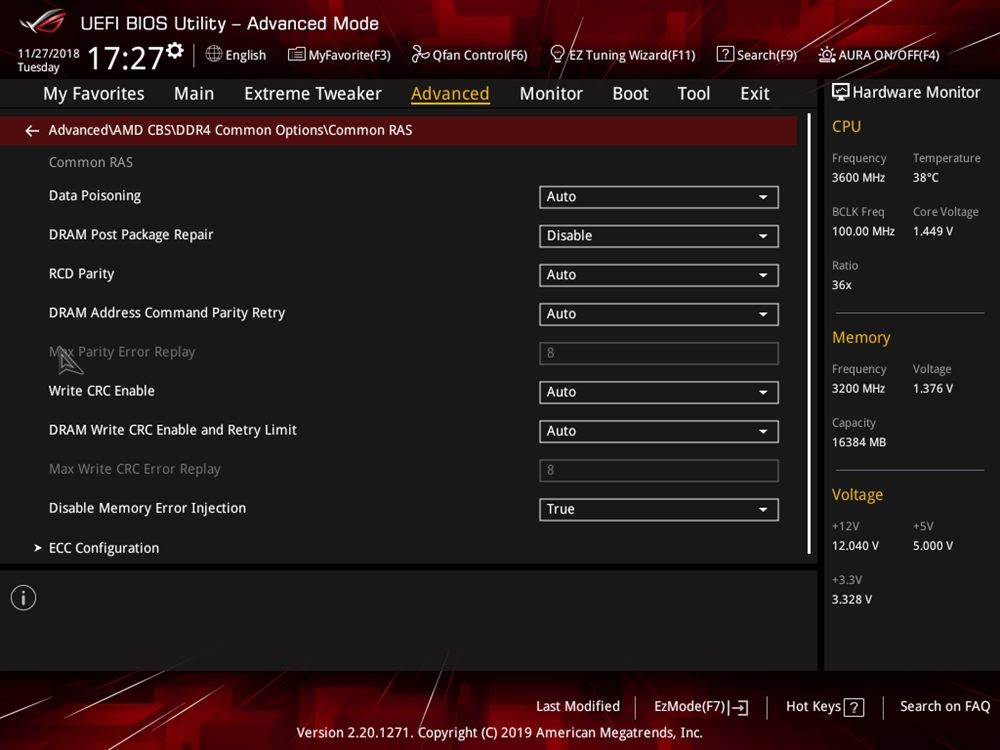Switch to Exit tab
Screen dimensions: 1000x750
(x=754, y=94)
